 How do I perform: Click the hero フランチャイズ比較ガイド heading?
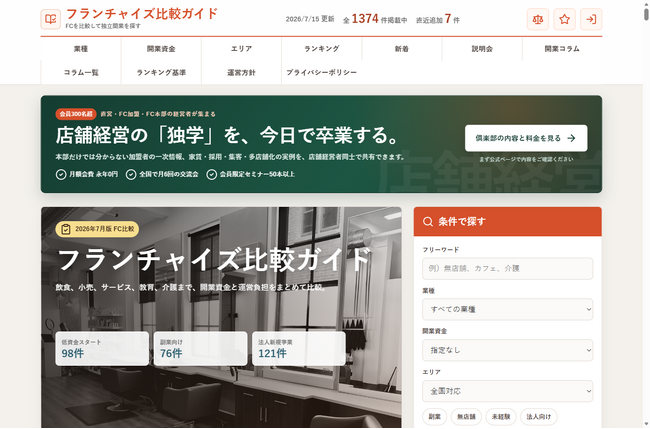(x=214, y=260)
